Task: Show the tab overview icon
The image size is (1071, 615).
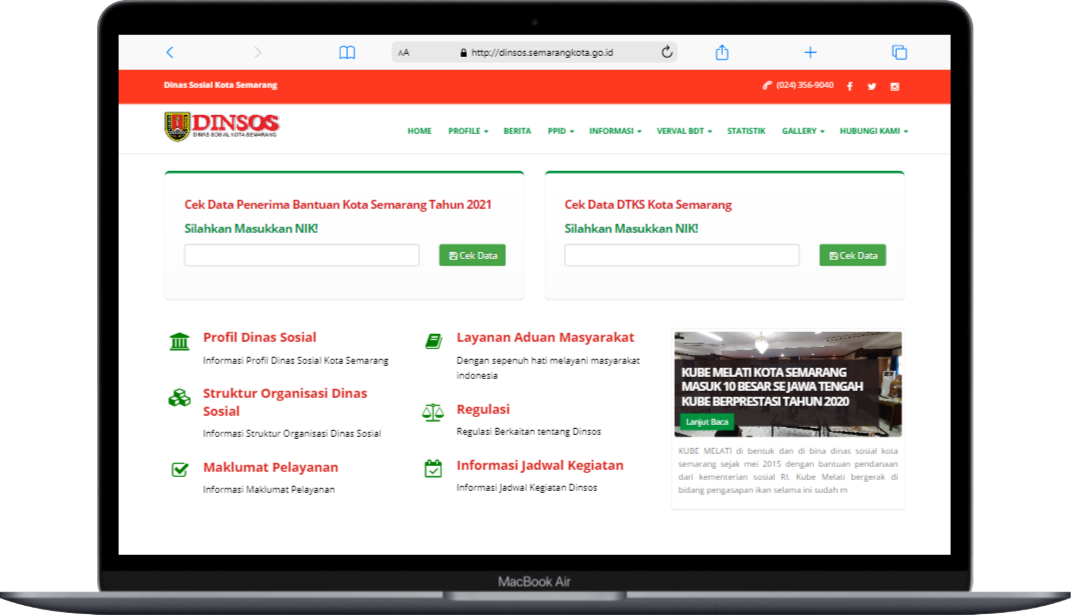Action: [899, 52]
